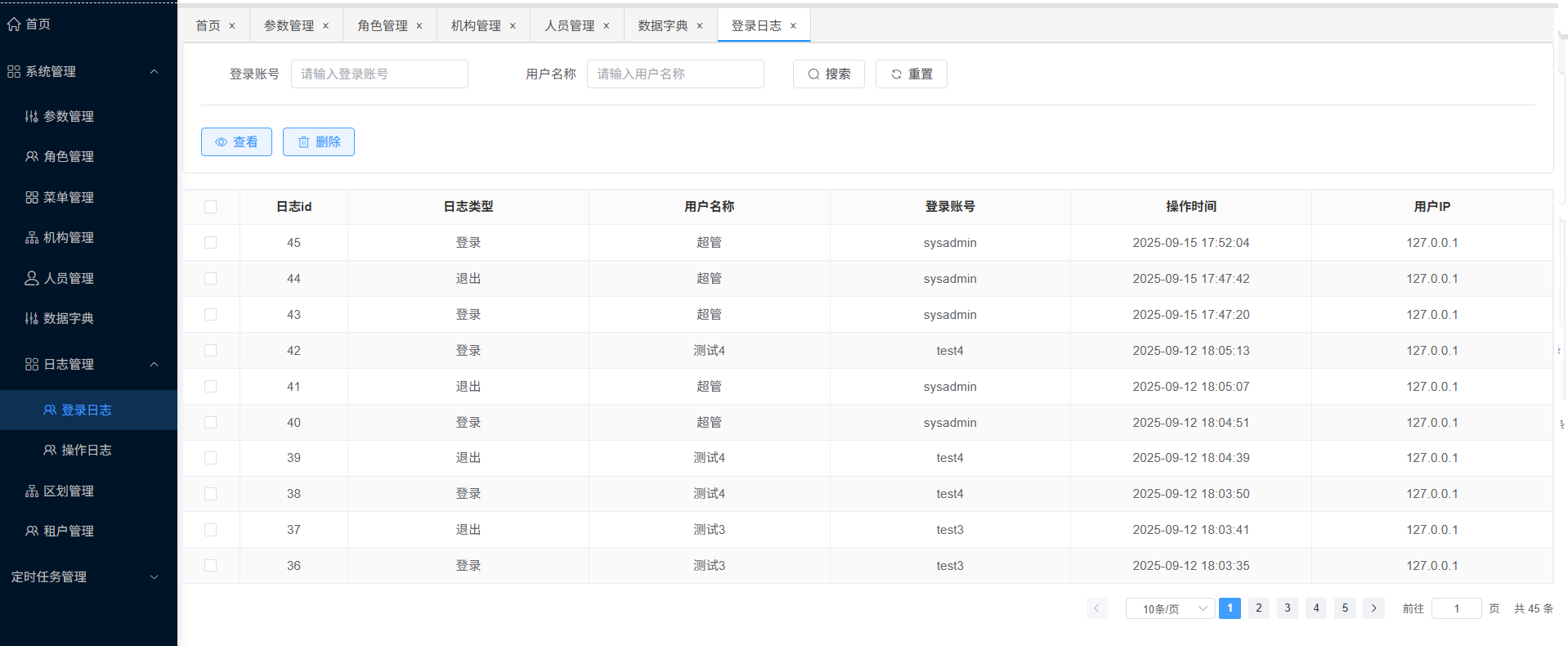
Task: Click the 用户IP column header
Action: (1432, 207)
